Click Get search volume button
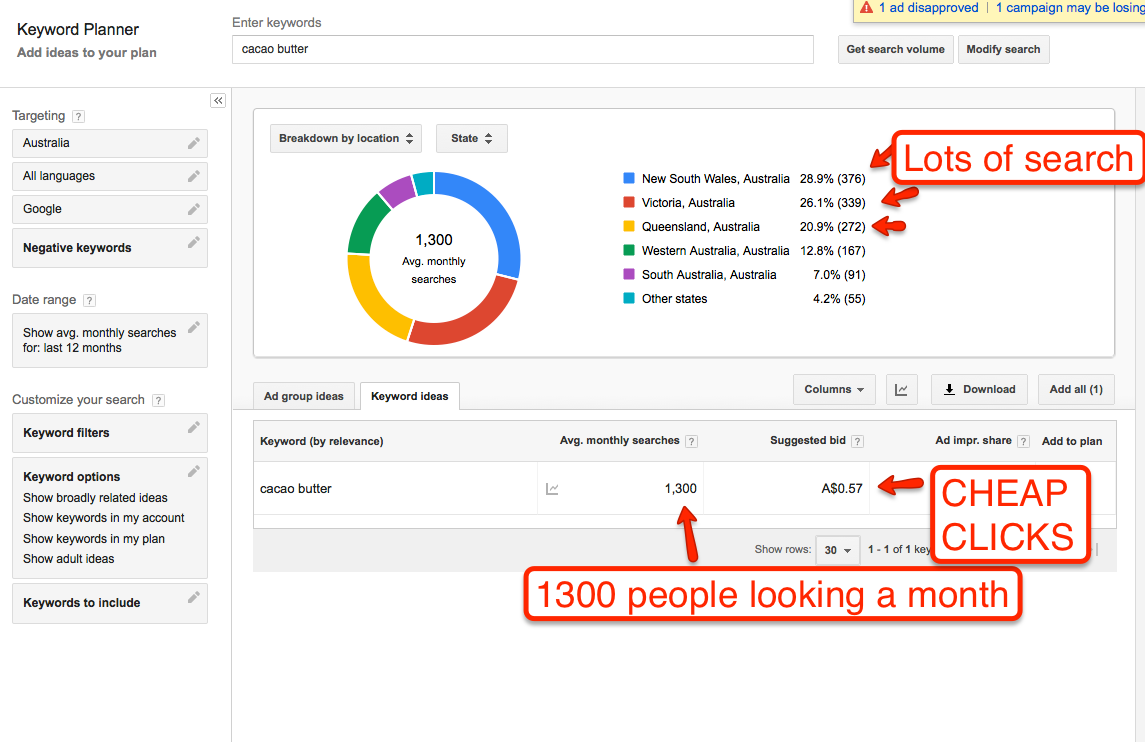Screen dimensions: 1145x742 tap(895, 50)
